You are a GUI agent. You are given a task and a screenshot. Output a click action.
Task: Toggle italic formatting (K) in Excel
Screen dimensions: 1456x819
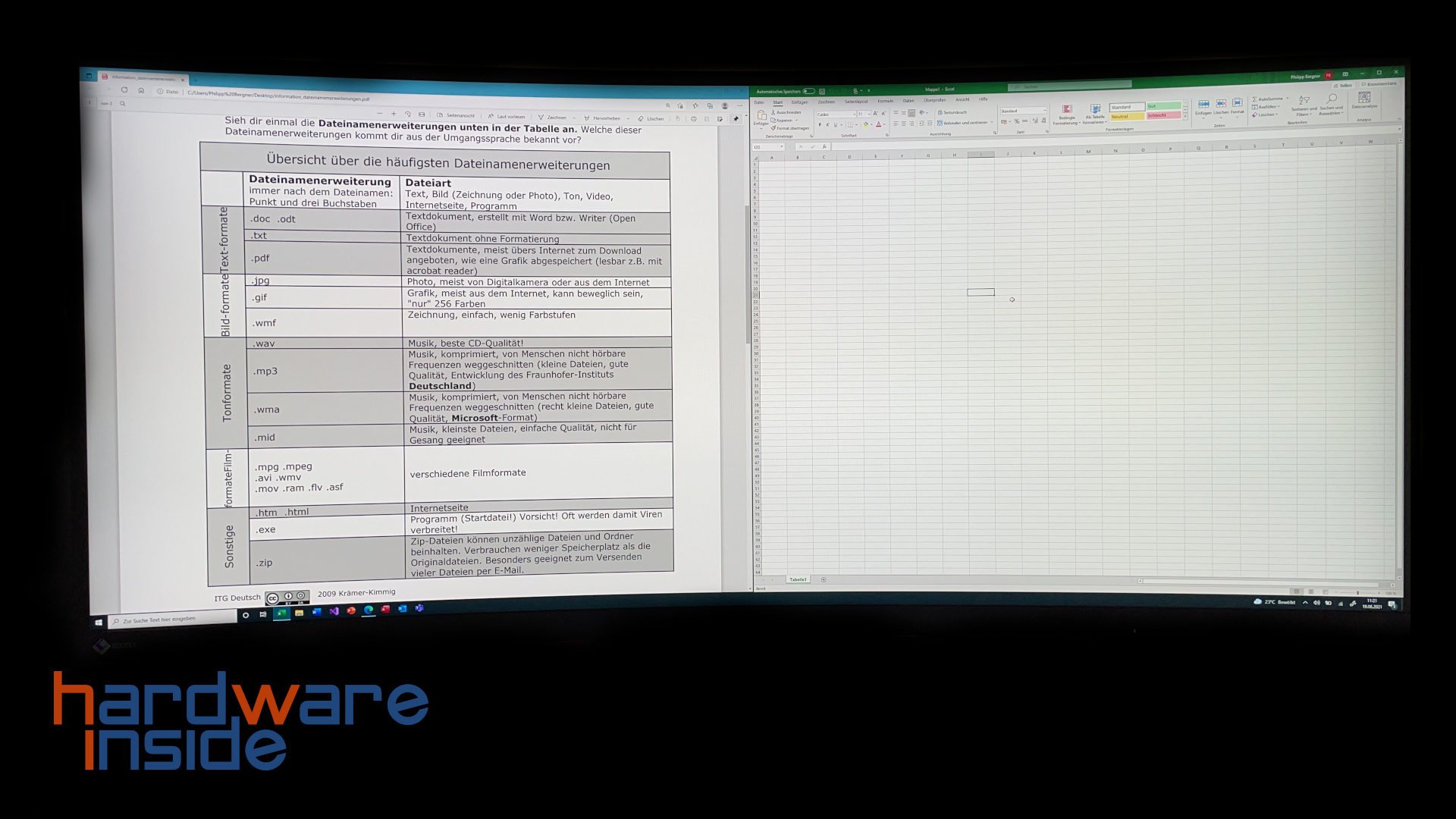pyautogui.click(x=827, y=124)
